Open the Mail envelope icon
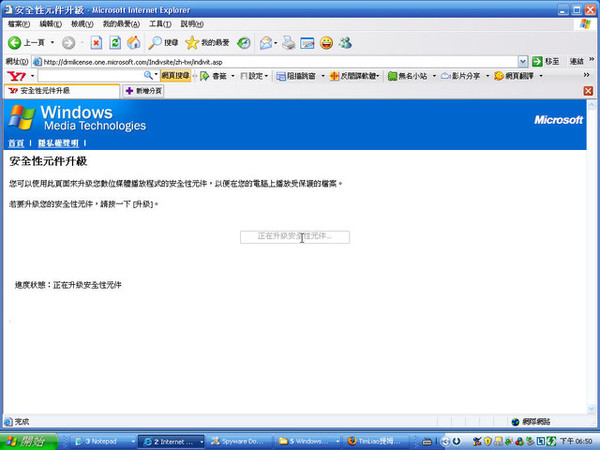Viewport: 600px width, 450px height. 266,43
